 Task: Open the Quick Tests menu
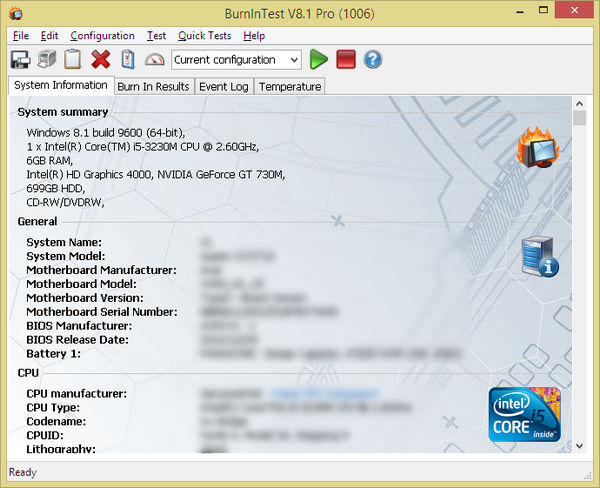point(205,36)
